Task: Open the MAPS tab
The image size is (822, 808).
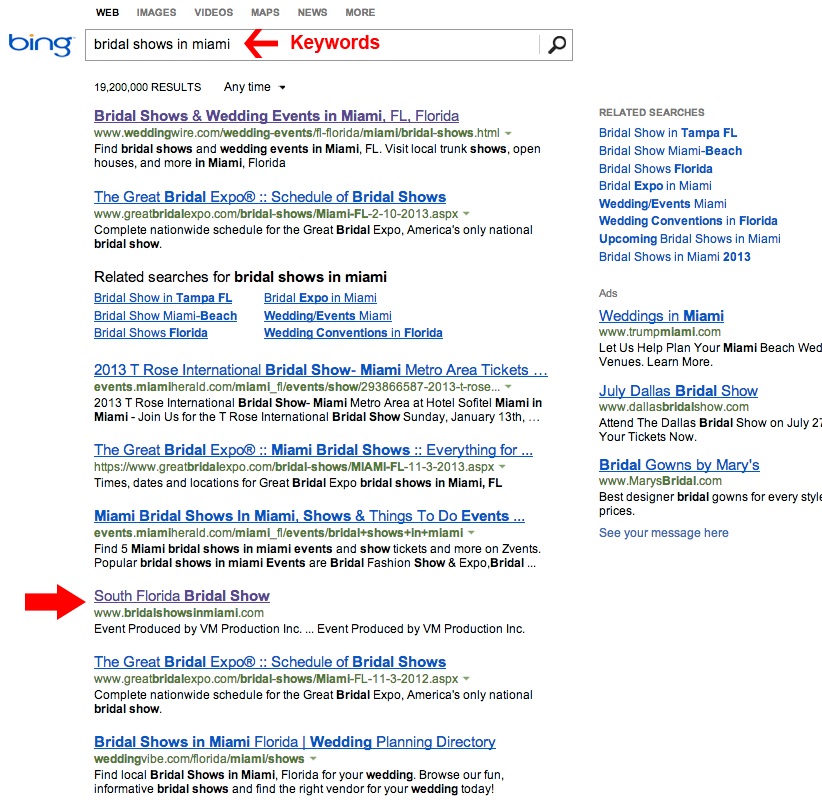Action: click(265, 13)
